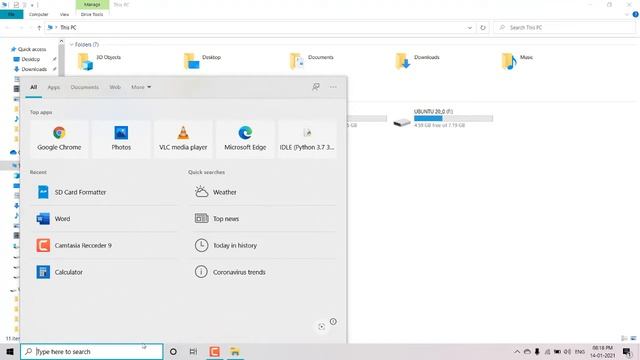The image size is (640, 360).
Task: Click in Type here to search box
Action: [x=92, y=351]
